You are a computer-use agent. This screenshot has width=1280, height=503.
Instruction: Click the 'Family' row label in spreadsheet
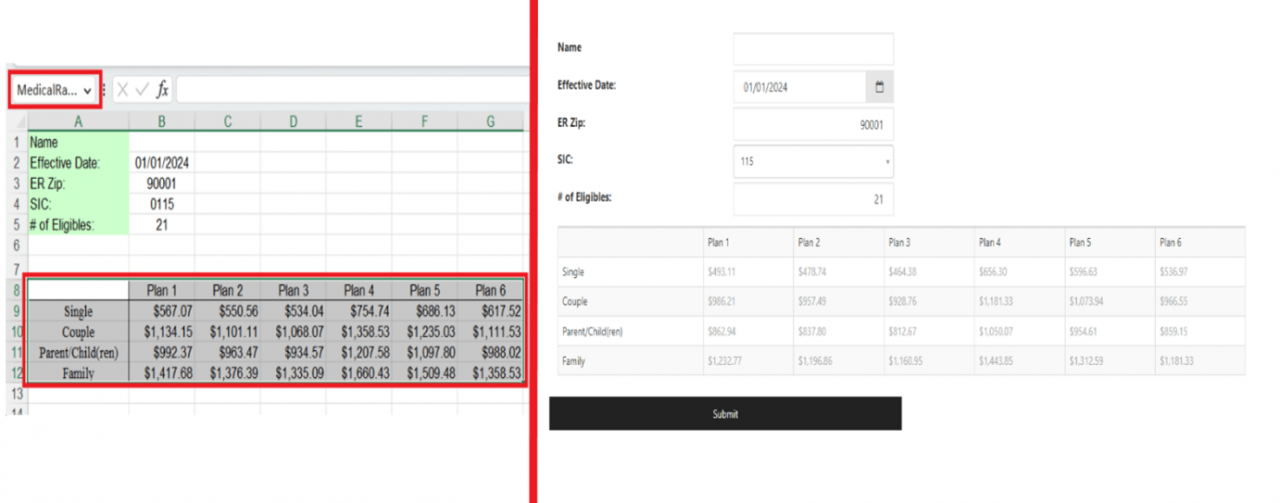coord(79,373)
